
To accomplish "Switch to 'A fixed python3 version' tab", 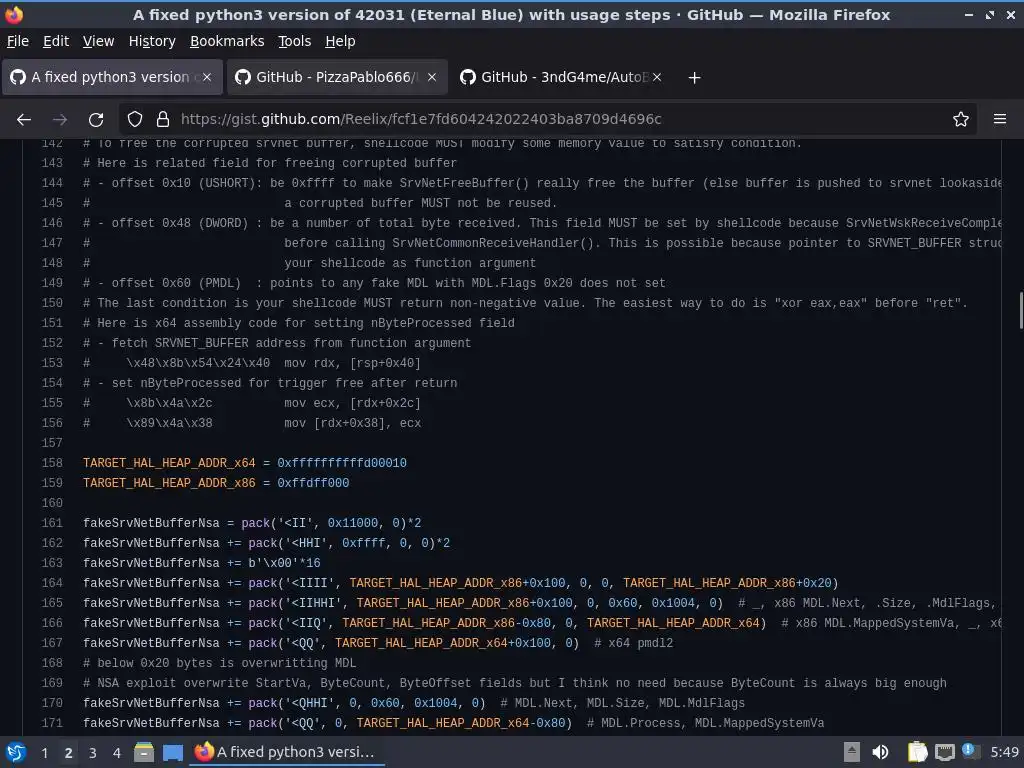I will (x=112, y=77).
